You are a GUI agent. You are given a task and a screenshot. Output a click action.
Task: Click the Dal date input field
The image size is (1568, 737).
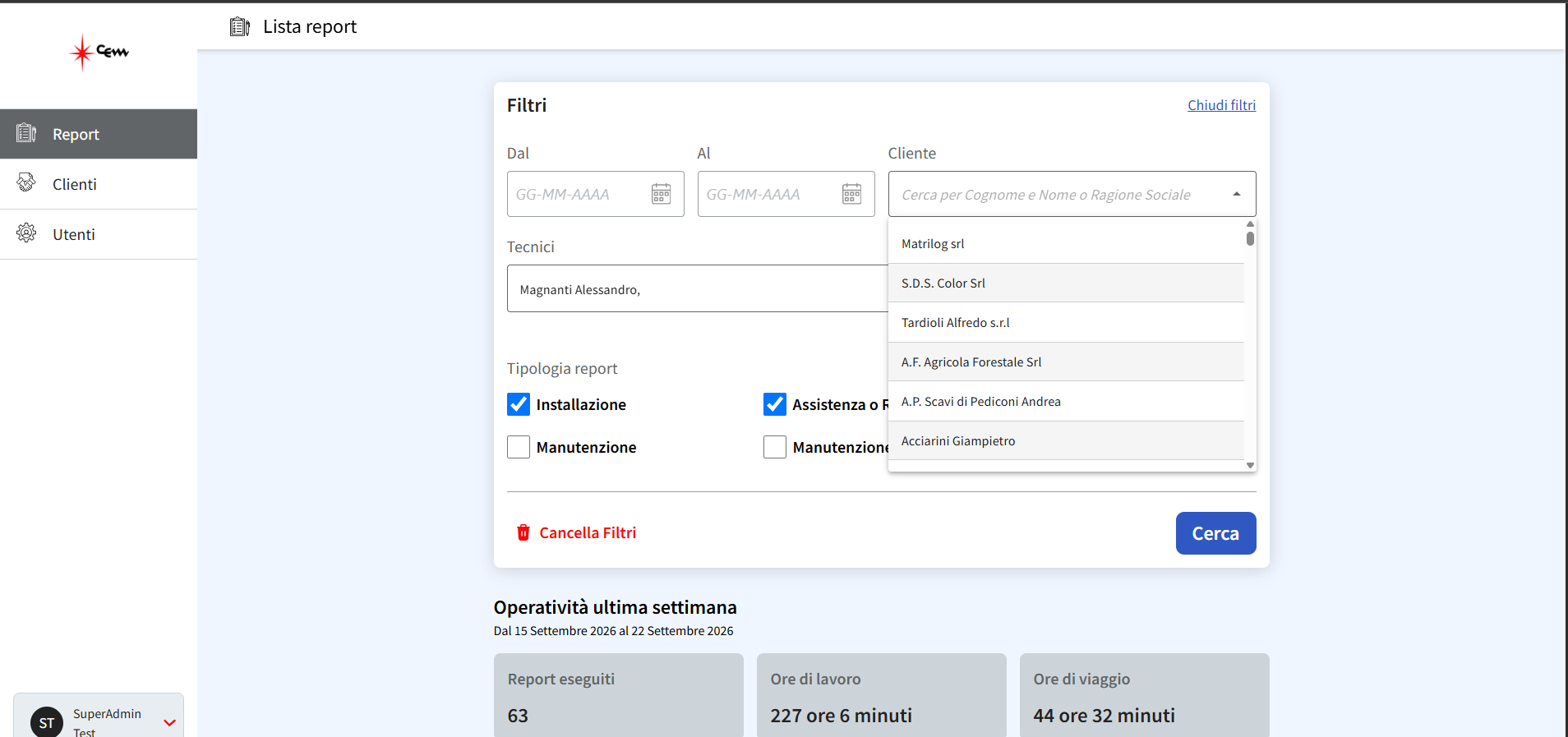click(595, 194)
